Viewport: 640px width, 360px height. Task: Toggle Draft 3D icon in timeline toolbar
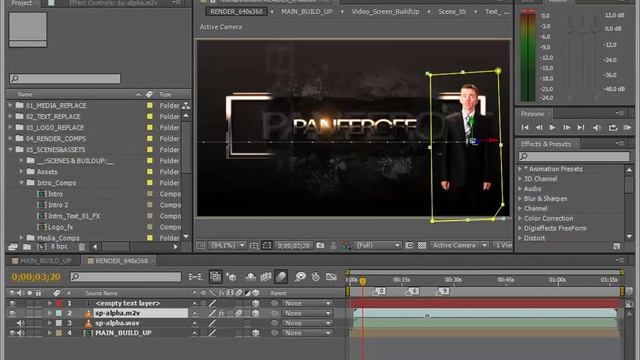(x=231, y=277)
